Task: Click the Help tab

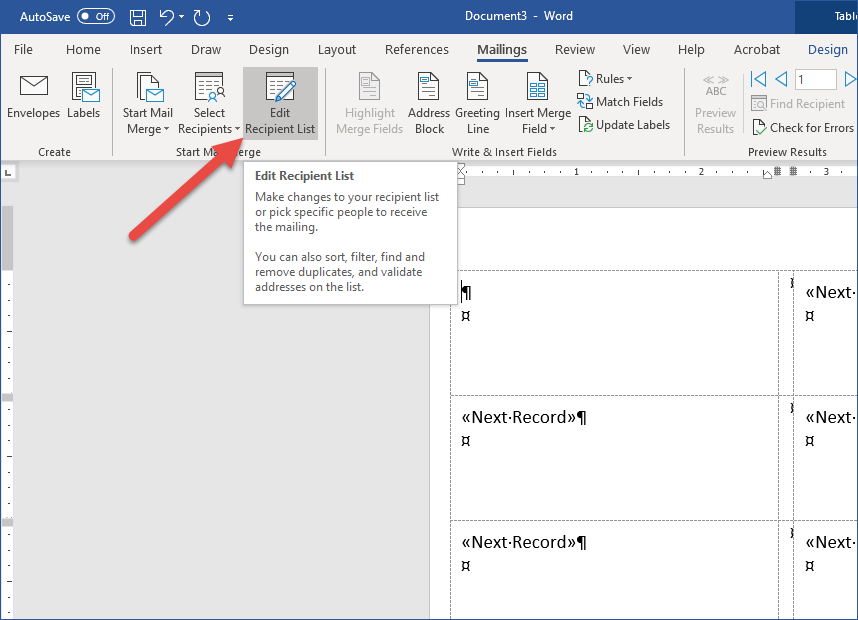Action: [x=691, y=49]
